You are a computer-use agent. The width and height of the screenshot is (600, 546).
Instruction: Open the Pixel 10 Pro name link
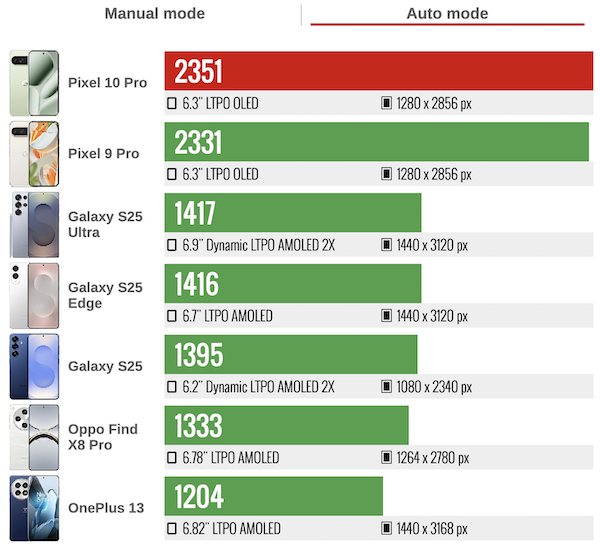107,83
